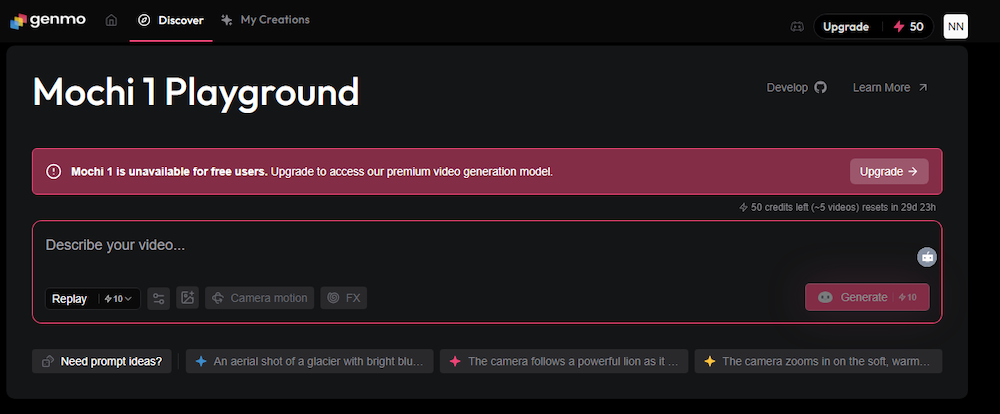Click the genmo logo

click(x=48, y=20)
